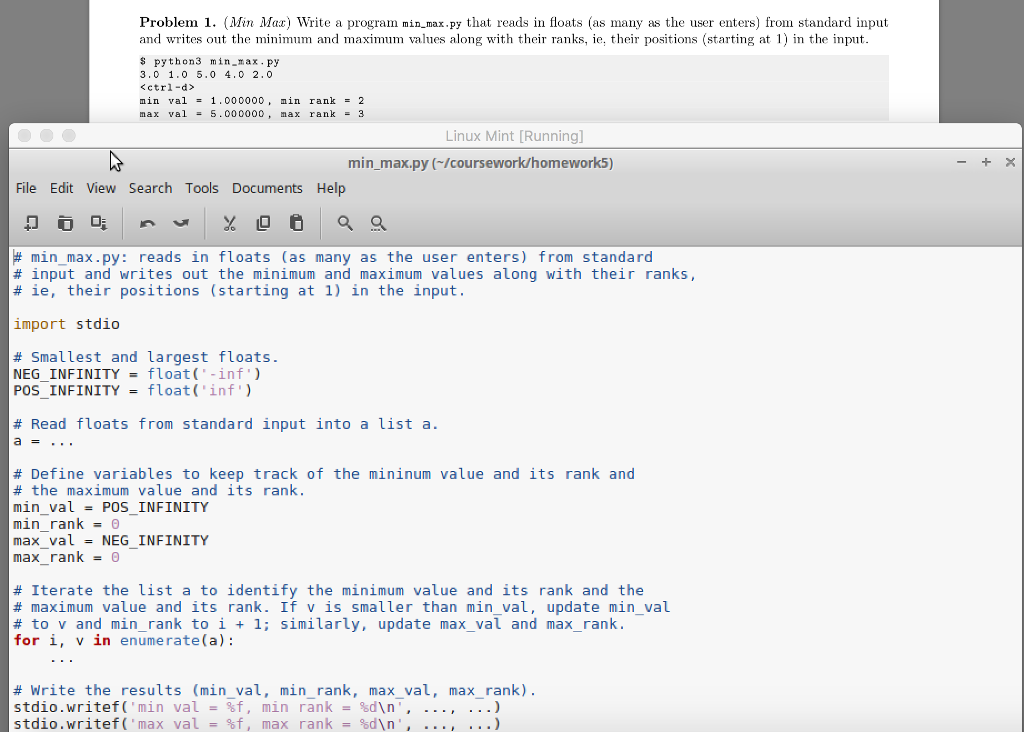Minimize the min_max.py editor window
Screen dimensions: 1024x732
pos(961,162)
